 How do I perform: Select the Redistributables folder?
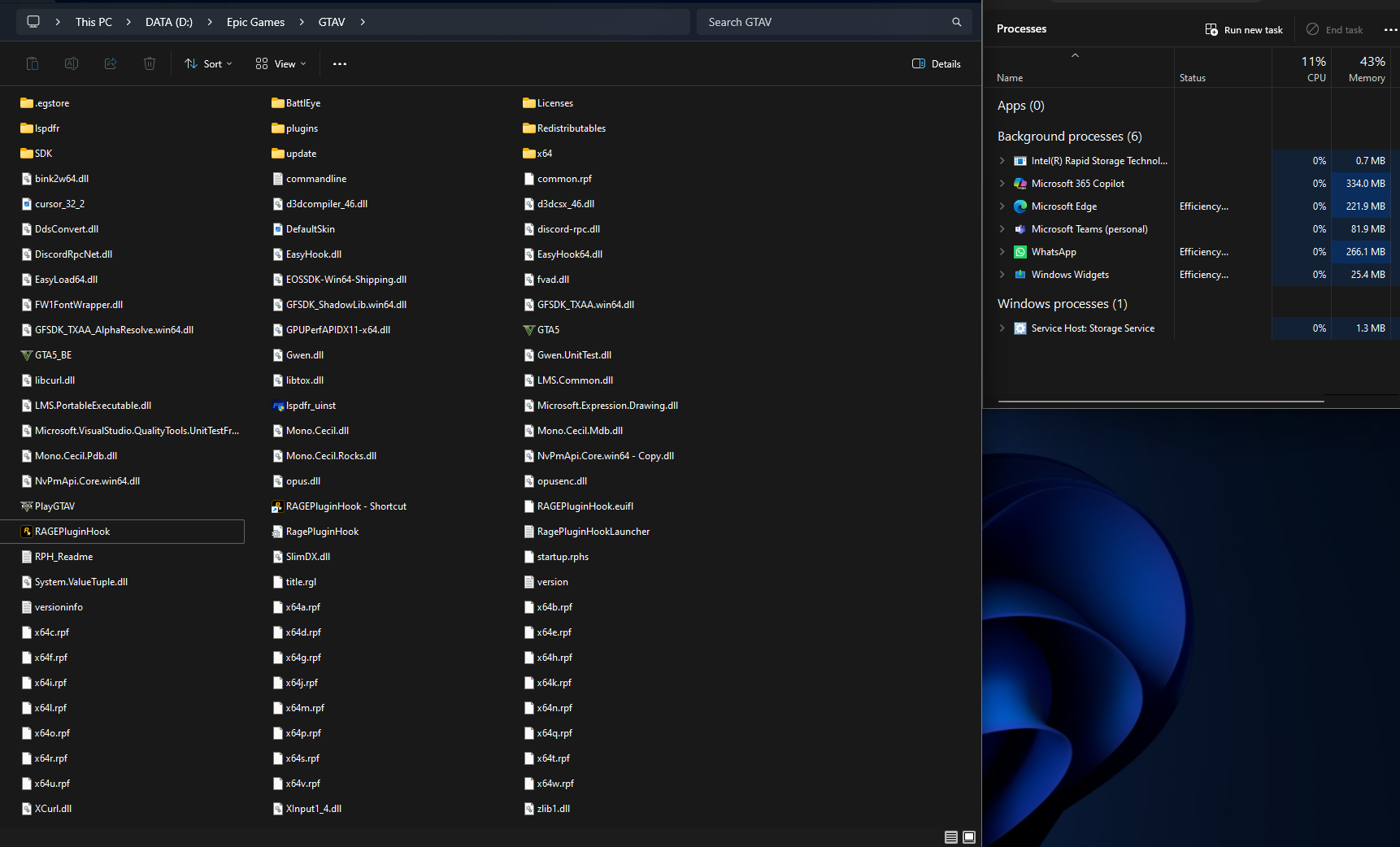[565, 128]
